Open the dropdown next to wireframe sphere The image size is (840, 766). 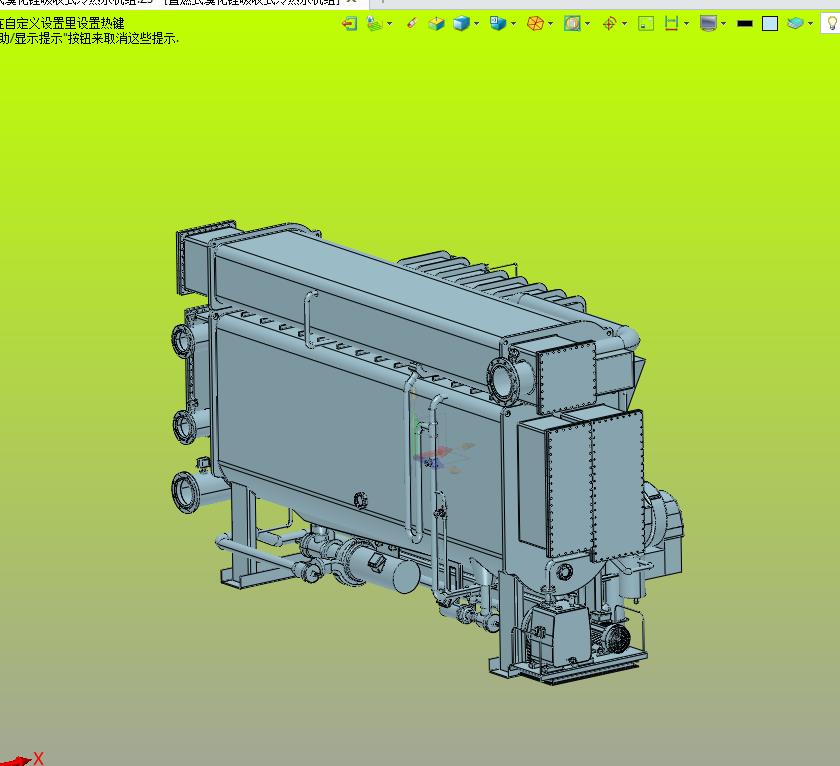(x=550, y=23)
